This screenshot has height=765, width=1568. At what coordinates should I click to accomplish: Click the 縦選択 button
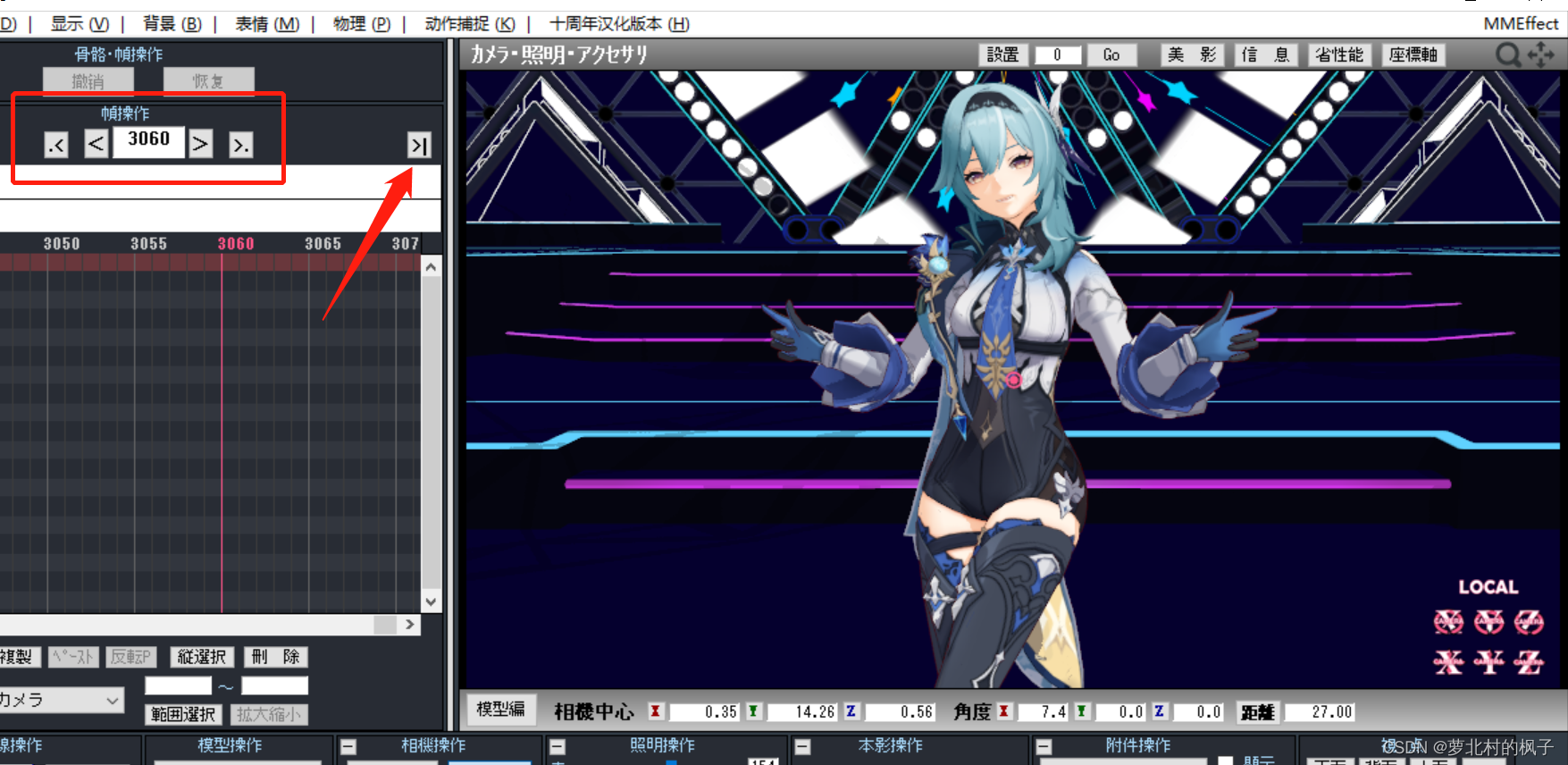tap(202, 657)
